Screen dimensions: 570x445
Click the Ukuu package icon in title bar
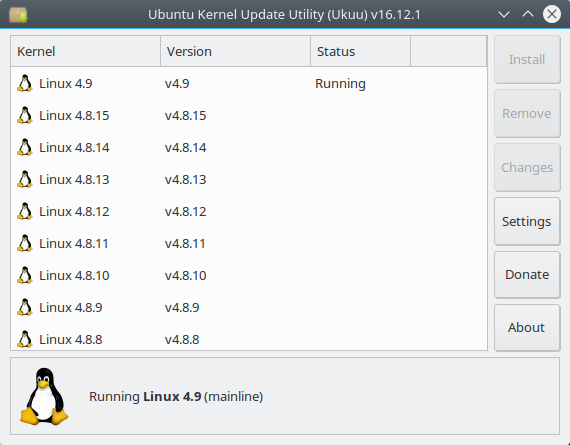[18, 15]
